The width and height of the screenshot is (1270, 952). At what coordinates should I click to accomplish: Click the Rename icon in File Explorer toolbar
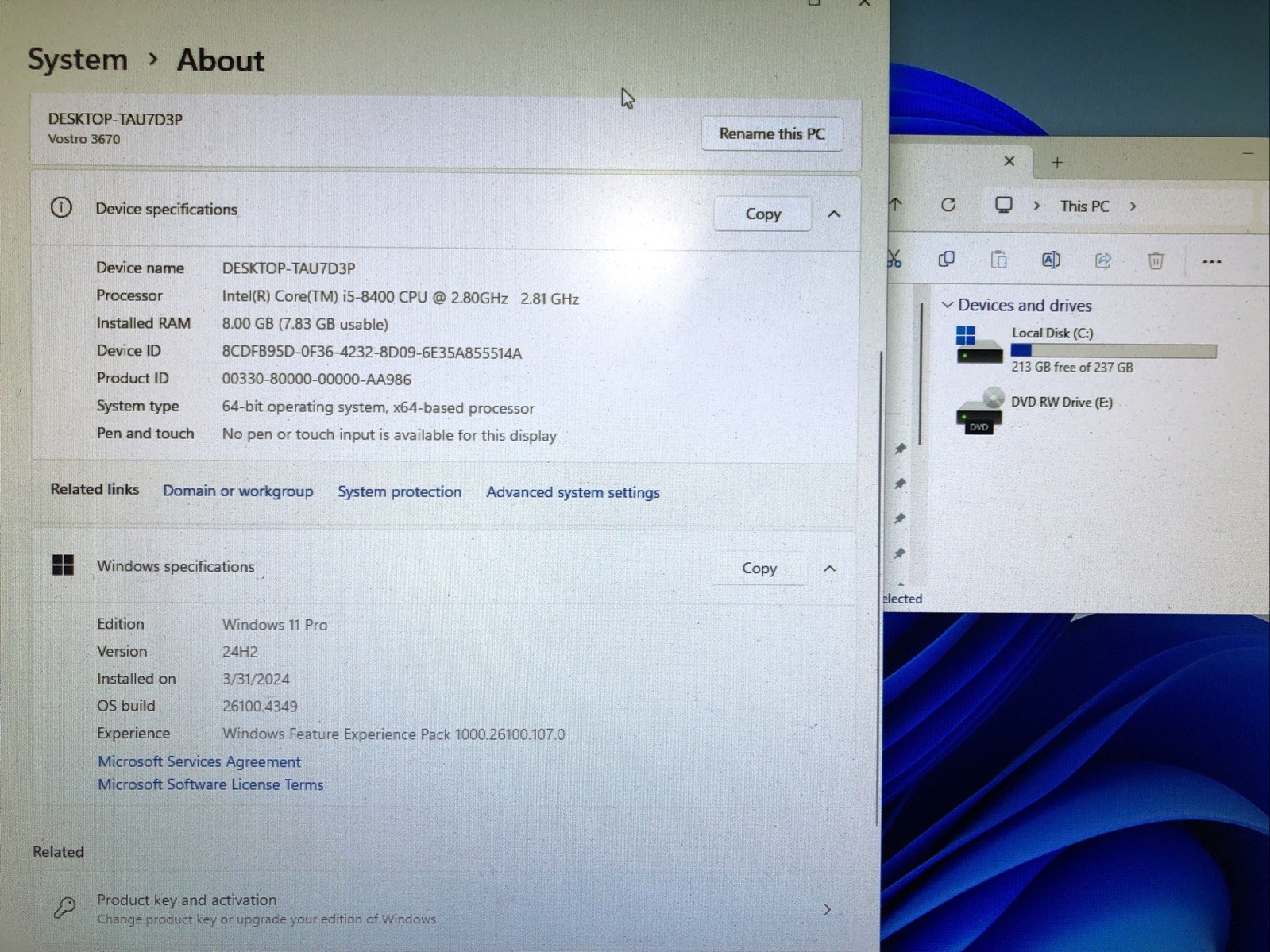pos(1051,260)
